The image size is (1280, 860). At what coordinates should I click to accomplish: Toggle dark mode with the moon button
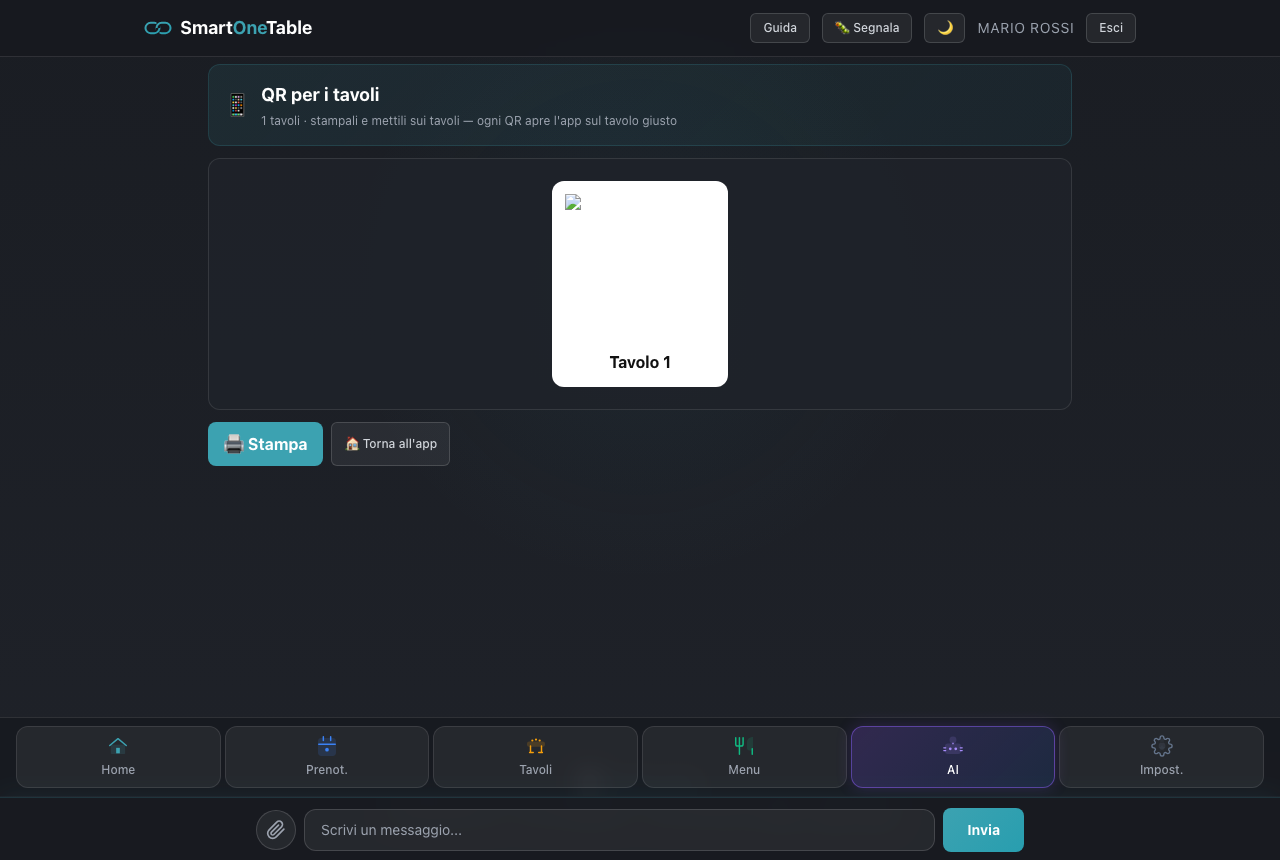(x=944, y=28)
